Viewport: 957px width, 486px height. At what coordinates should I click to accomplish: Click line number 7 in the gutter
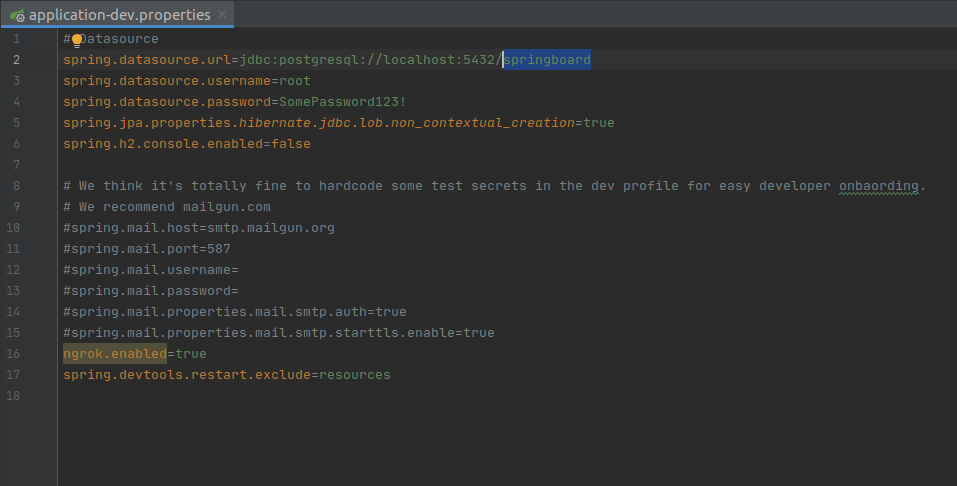tap(16, 165)
